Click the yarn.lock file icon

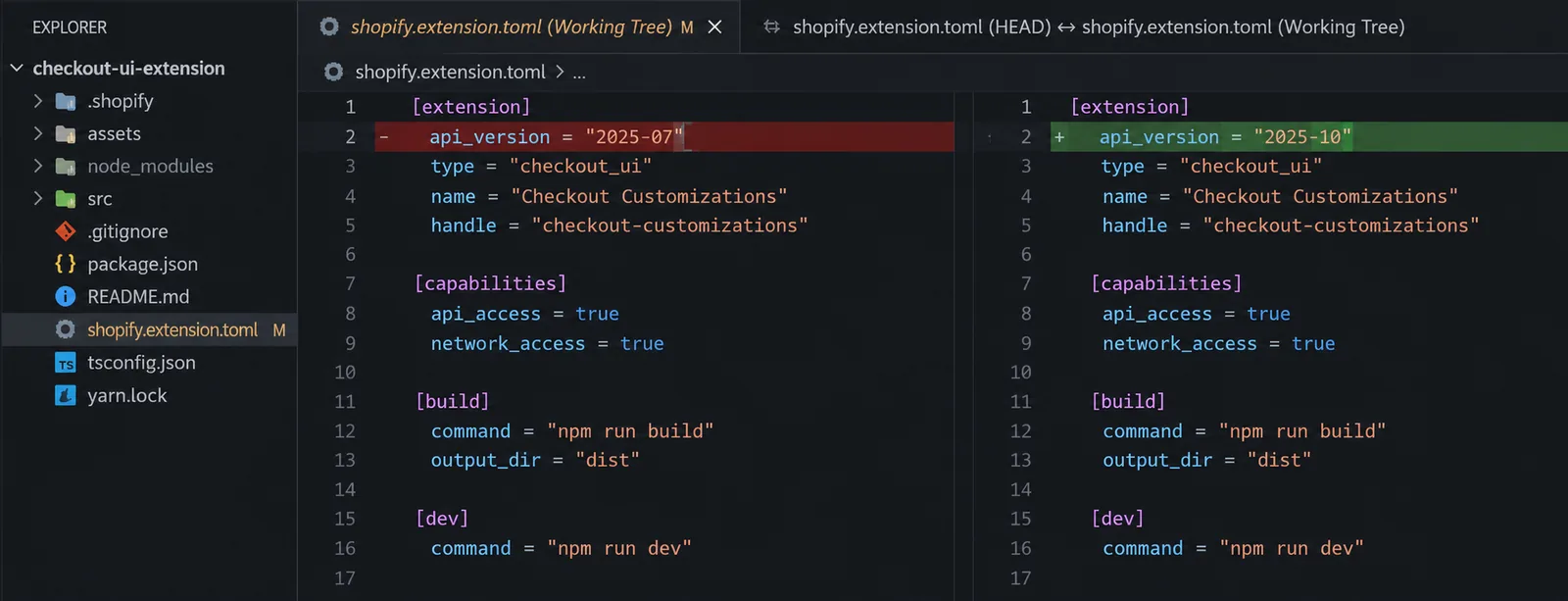pos(66,395)
